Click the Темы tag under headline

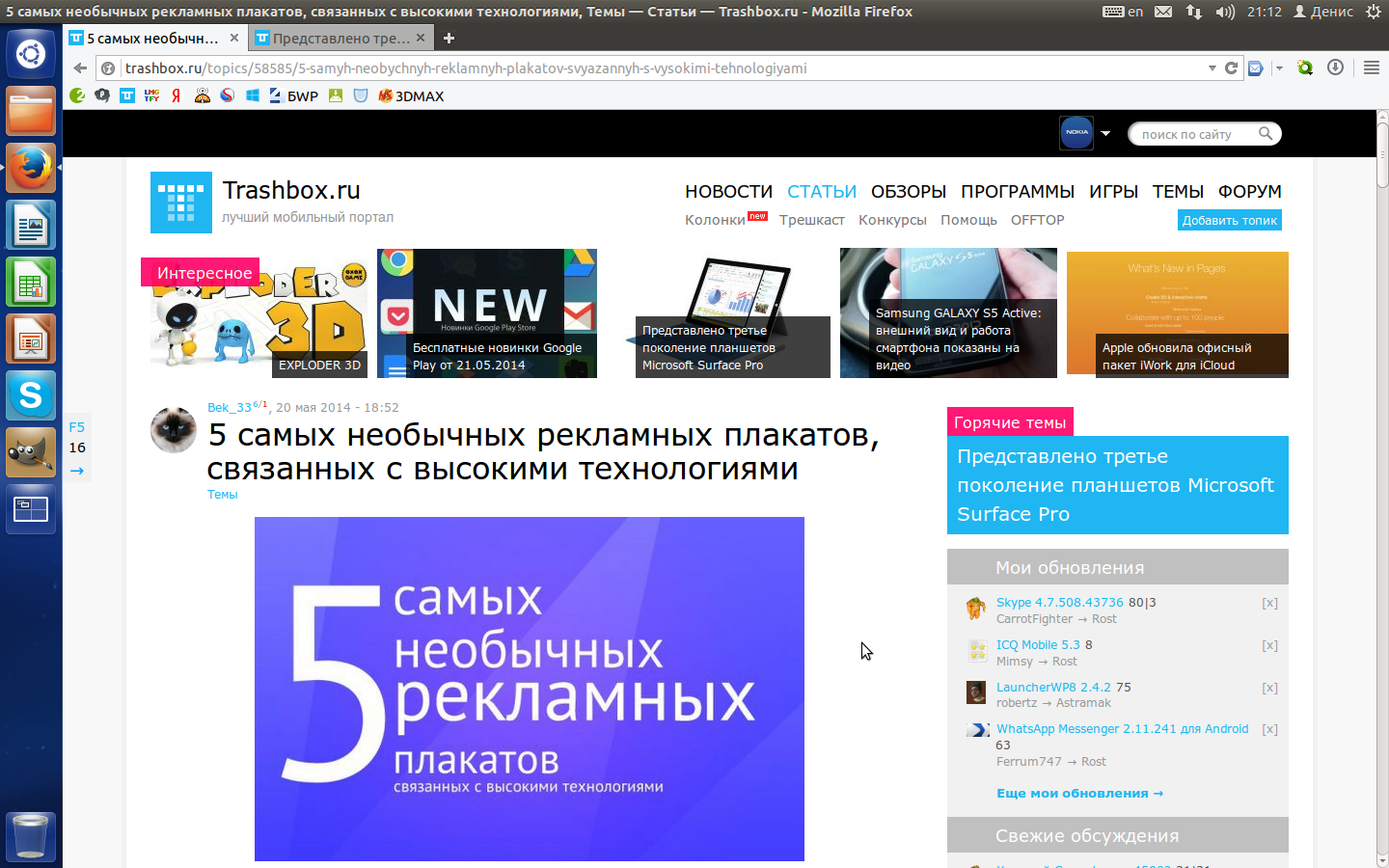[222, 495]
